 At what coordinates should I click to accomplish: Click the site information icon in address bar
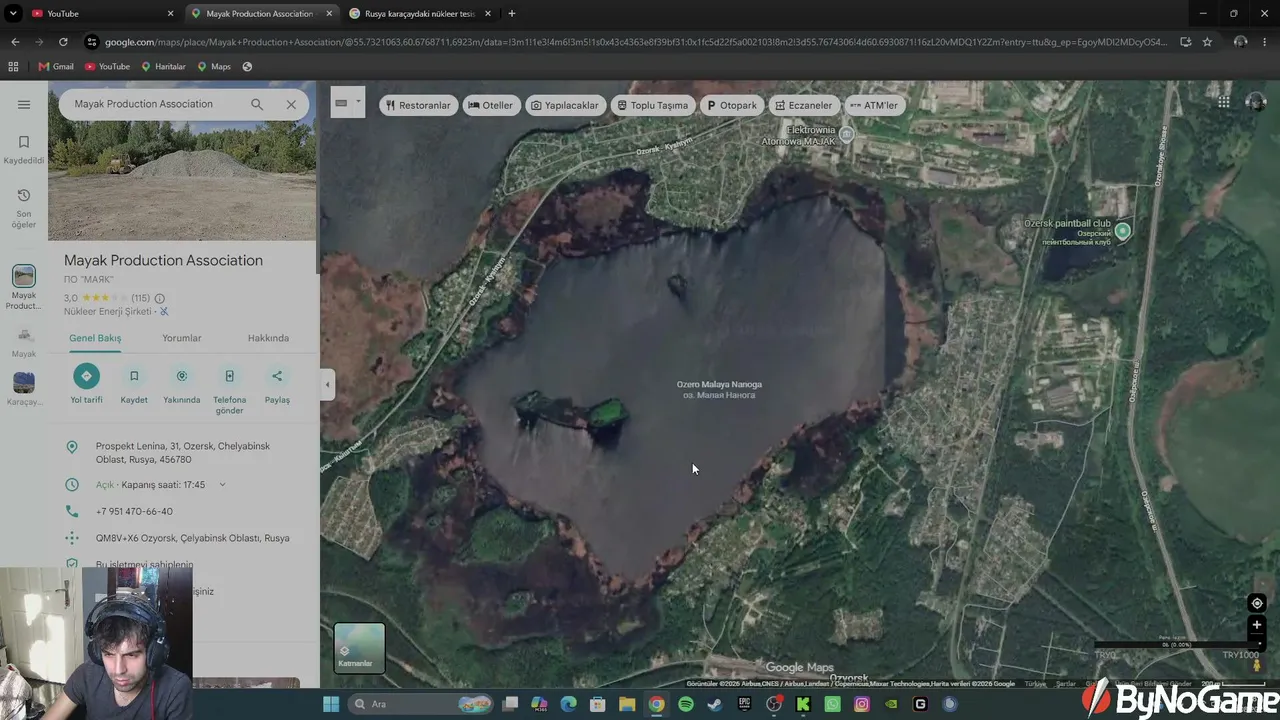[92, 42]
